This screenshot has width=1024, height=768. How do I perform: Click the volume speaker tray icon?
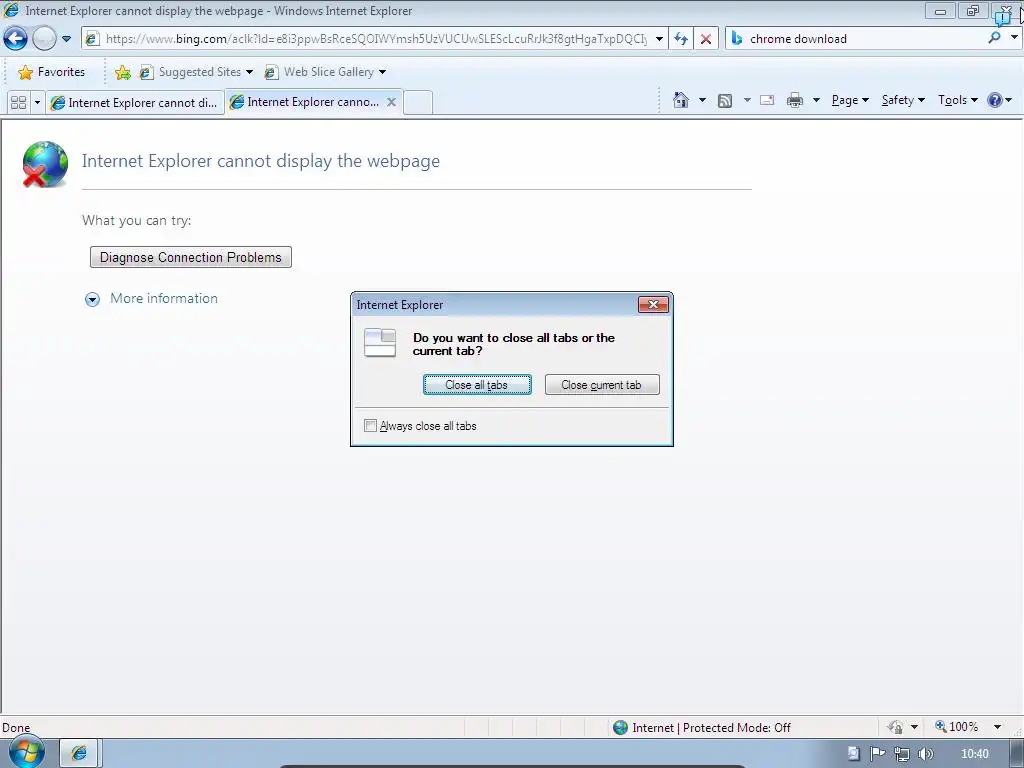pos(925,754)
